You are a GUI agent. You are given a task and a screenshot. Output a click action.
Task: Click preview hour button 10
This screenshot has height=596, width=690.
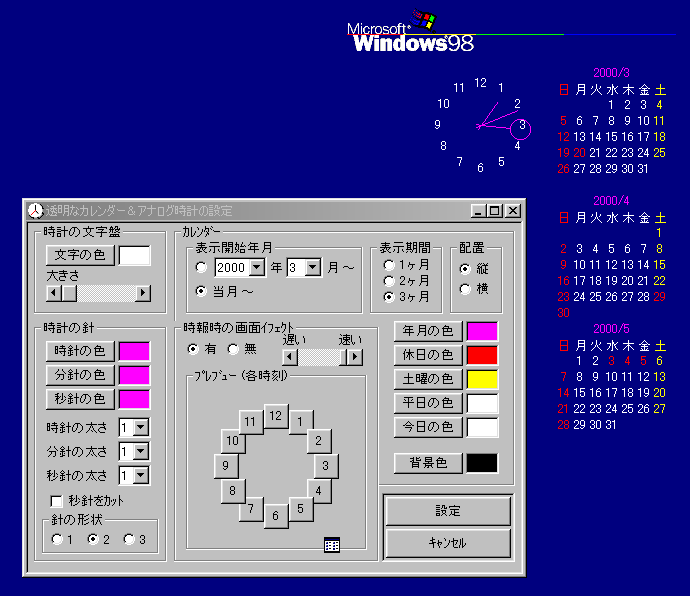[x=233, y=441]
